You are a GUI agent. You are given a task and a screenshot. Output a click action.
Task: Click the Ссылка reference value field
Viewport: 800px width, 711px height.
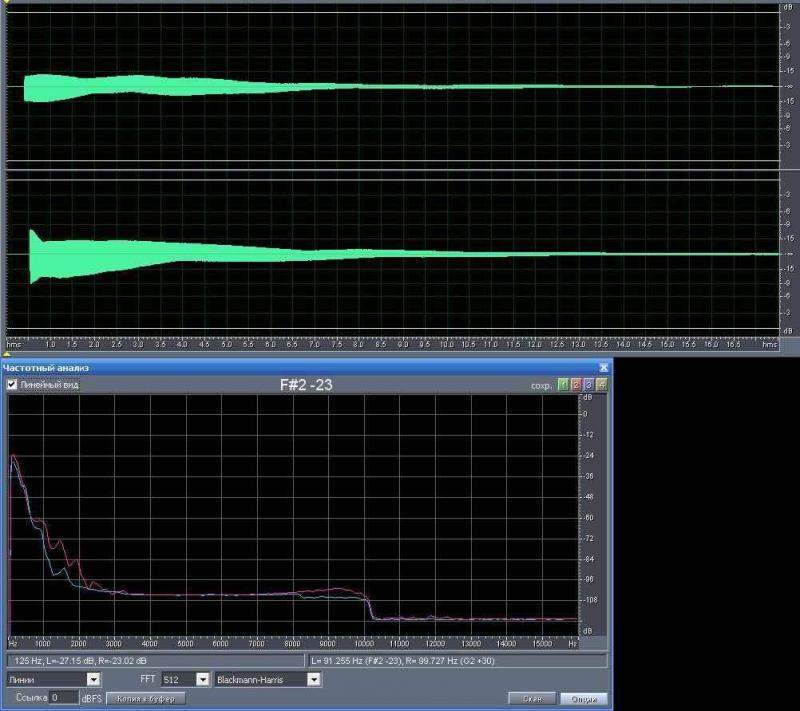point(64,697)
